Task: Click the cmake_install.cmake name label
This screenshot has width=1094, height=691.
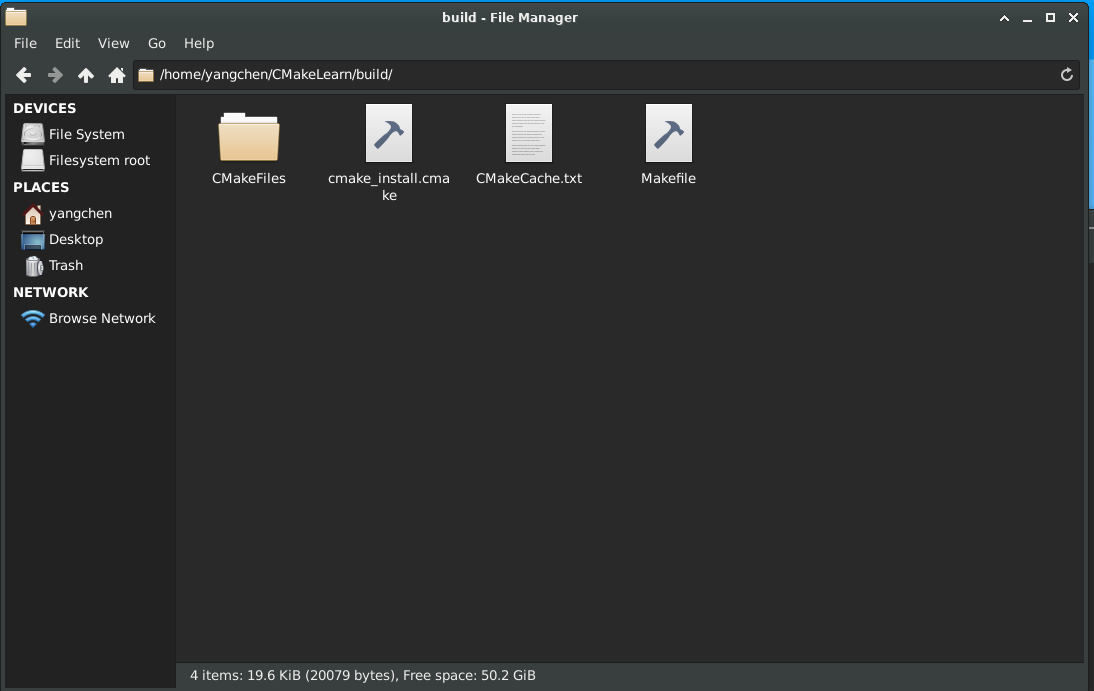Action: click(x=389, y=186)
